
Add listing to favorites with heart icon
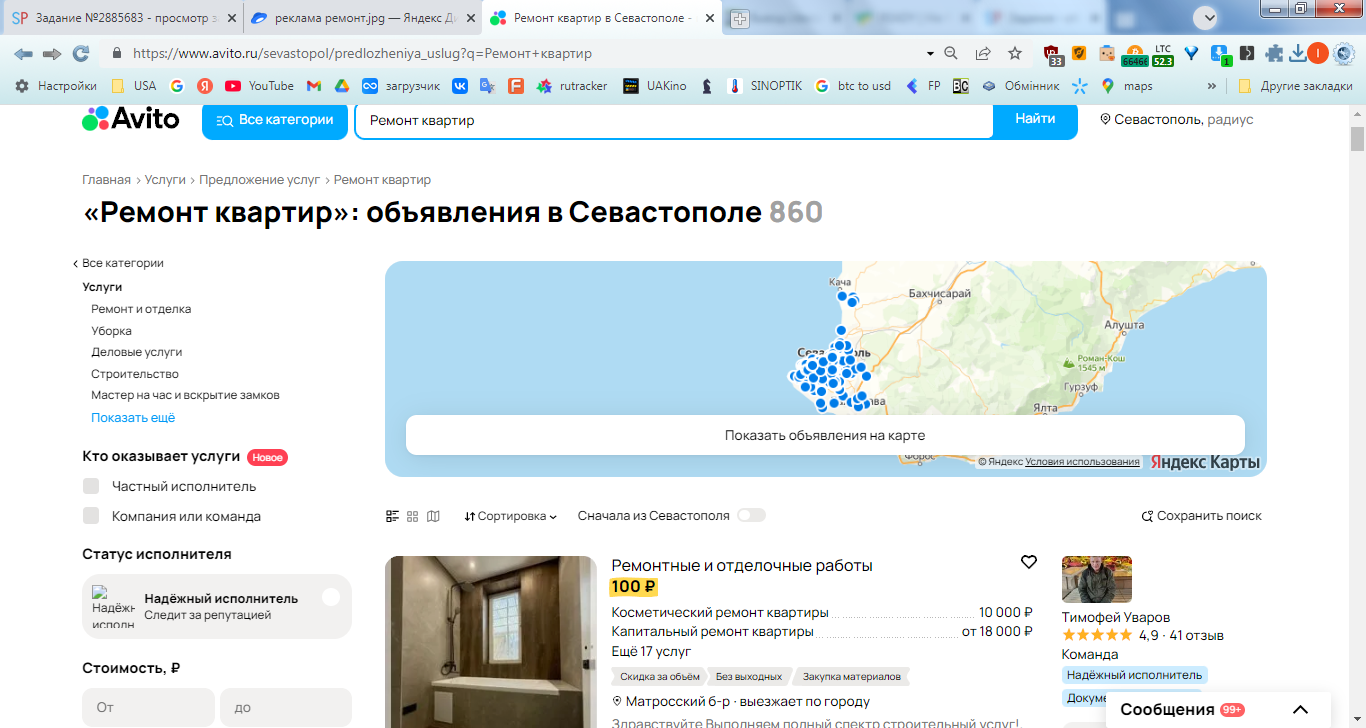[1029, 562]
